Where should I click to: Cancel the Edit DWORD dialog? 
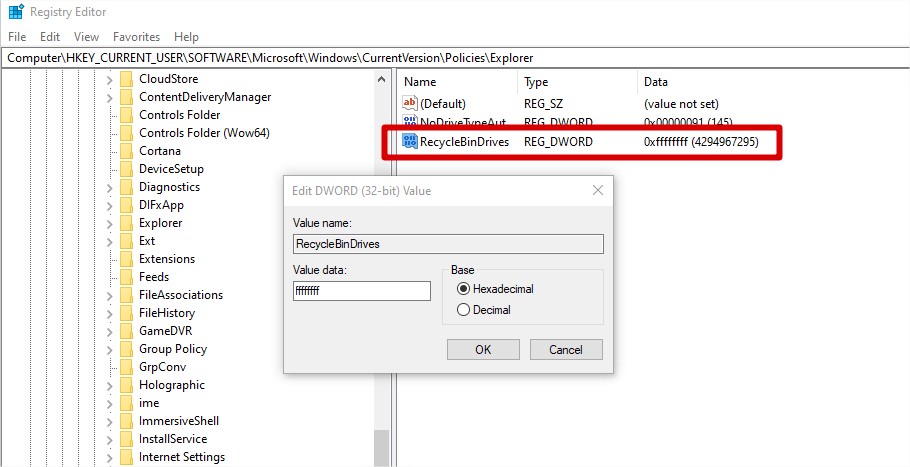(566, 349)
